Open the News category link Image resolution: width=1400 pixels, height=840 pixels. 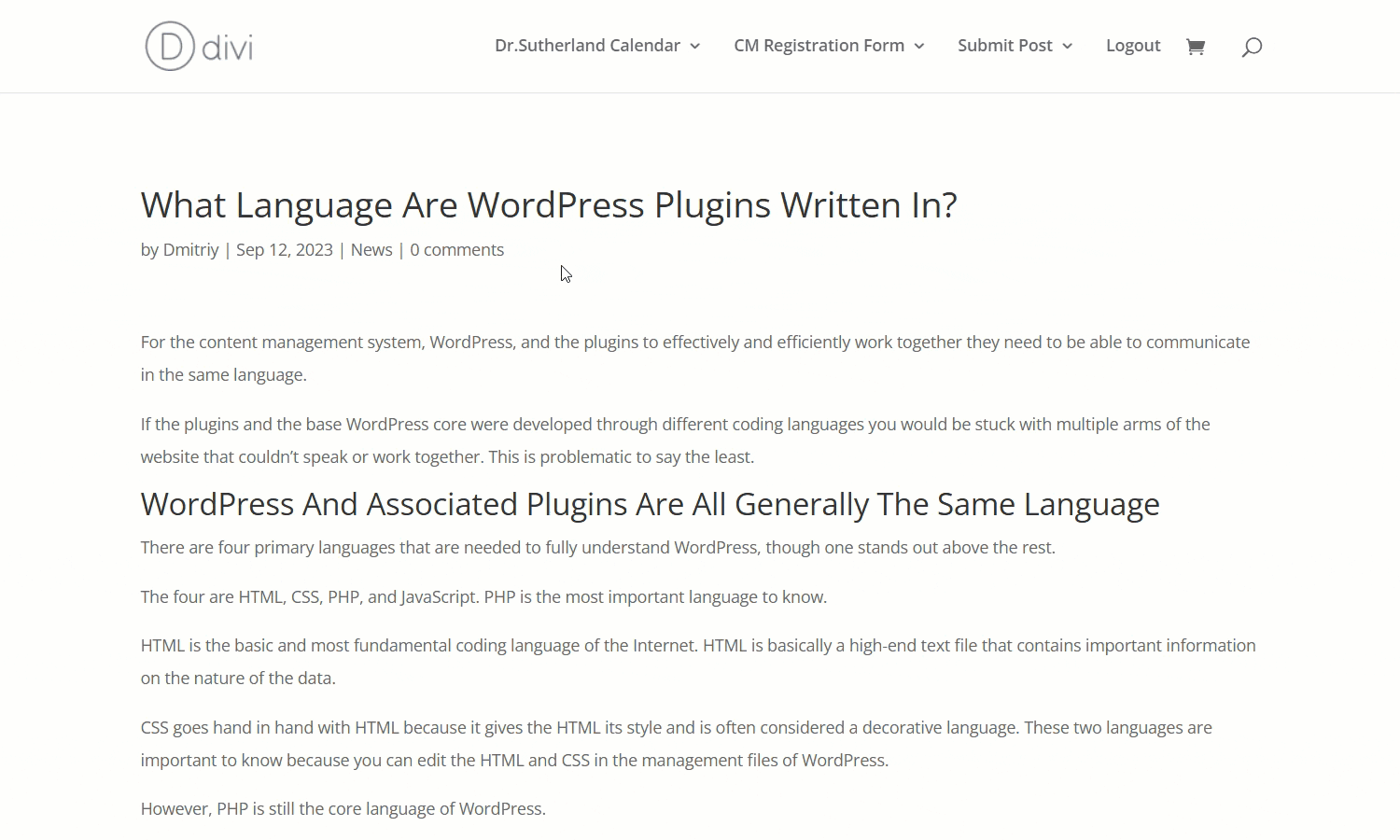click(371, 250)
